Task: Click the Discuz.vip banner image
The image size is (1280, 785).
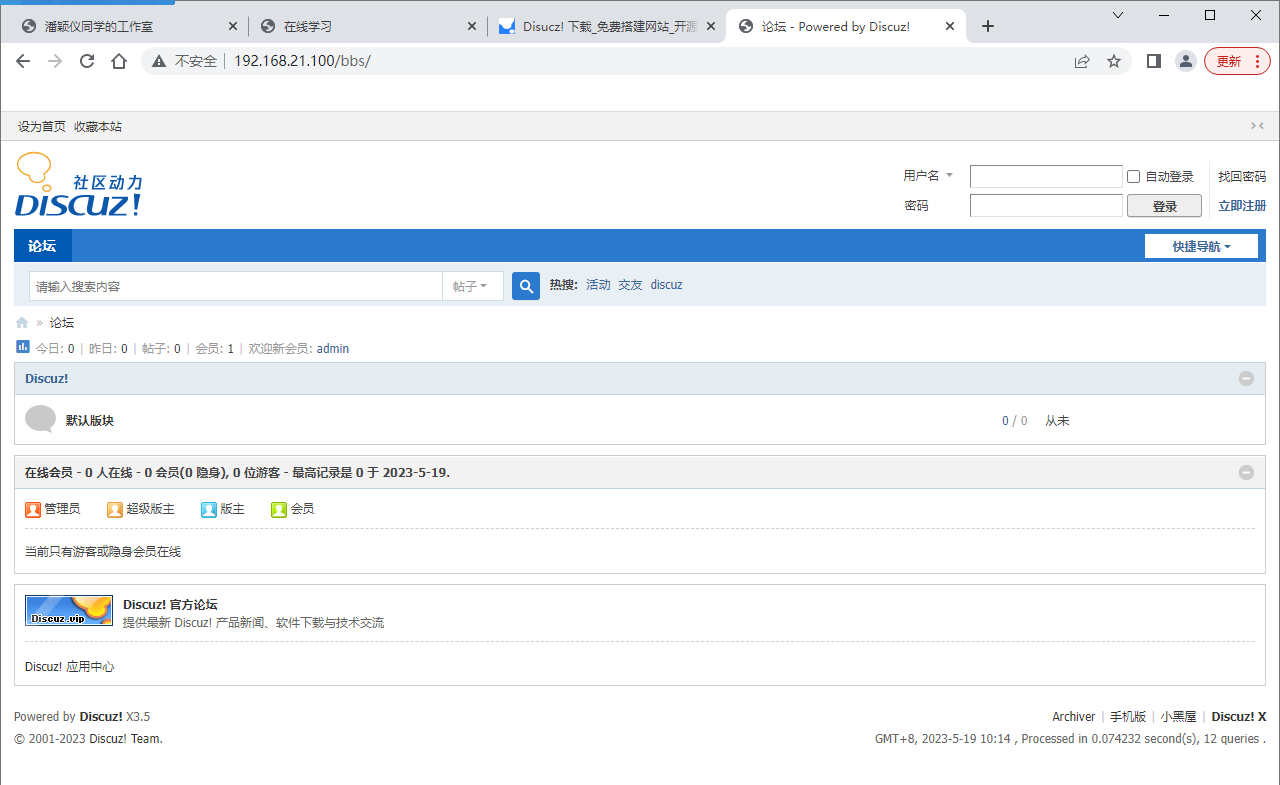Action: tap(69, 610)
